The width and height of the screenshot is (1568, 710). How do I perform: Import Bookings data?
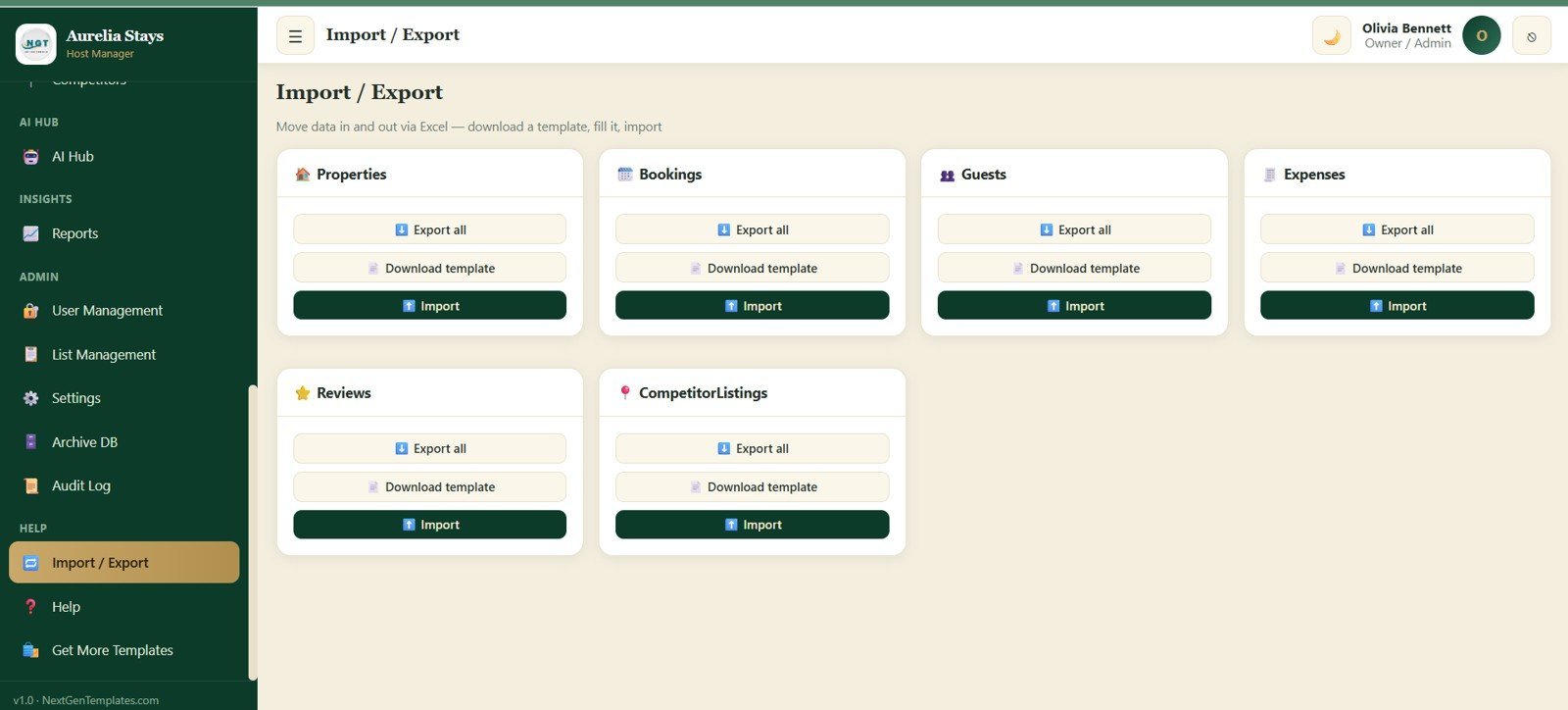[x=752, y=306]
